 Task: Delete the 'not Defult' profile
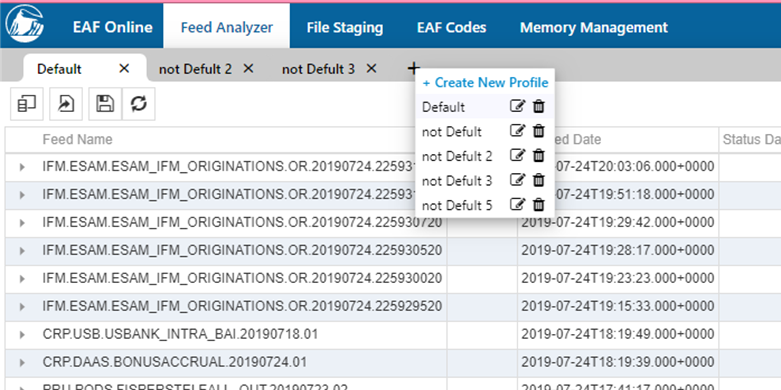[538, 130]
